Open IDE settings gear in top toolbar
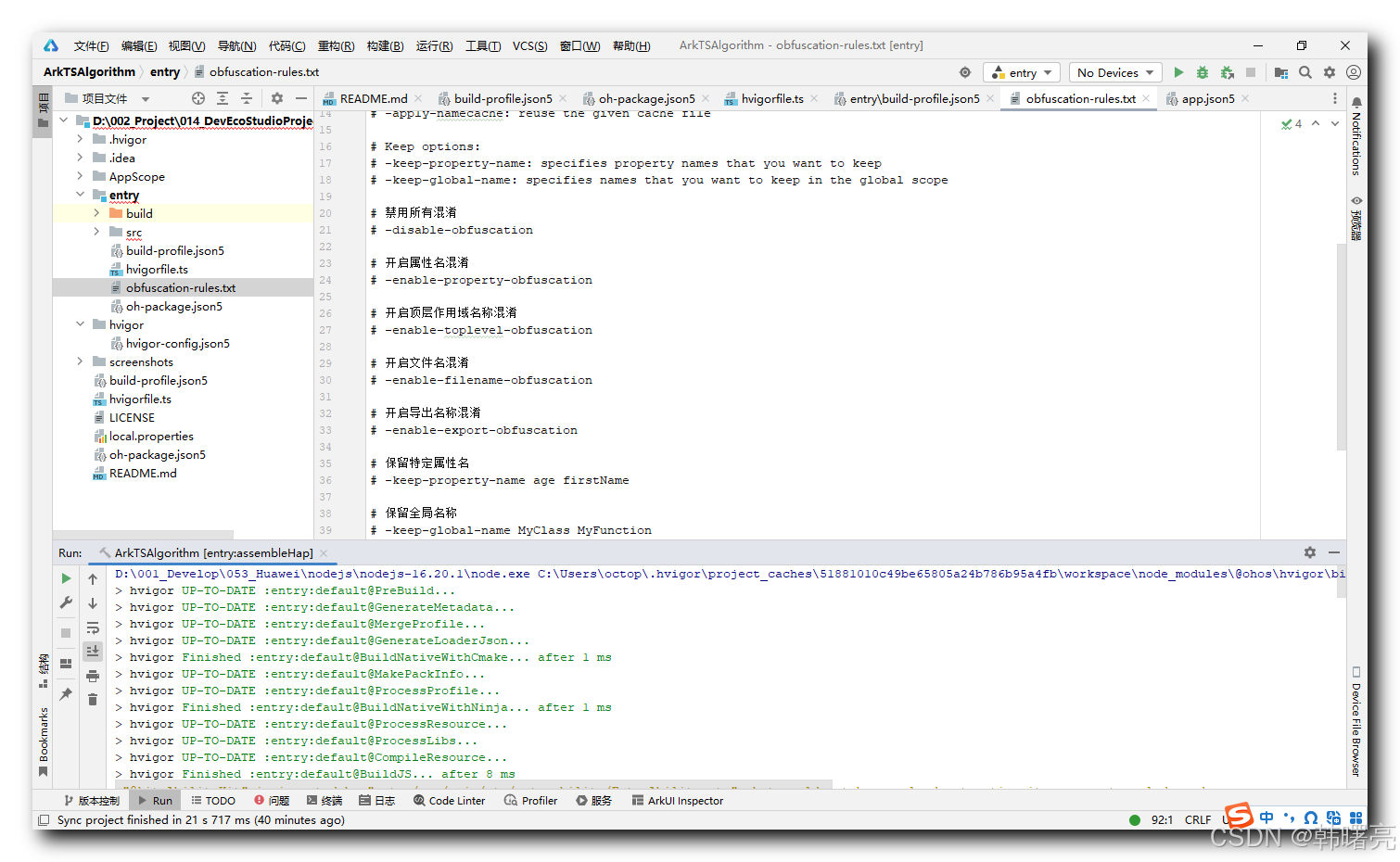 click(x=1330, y=72)
